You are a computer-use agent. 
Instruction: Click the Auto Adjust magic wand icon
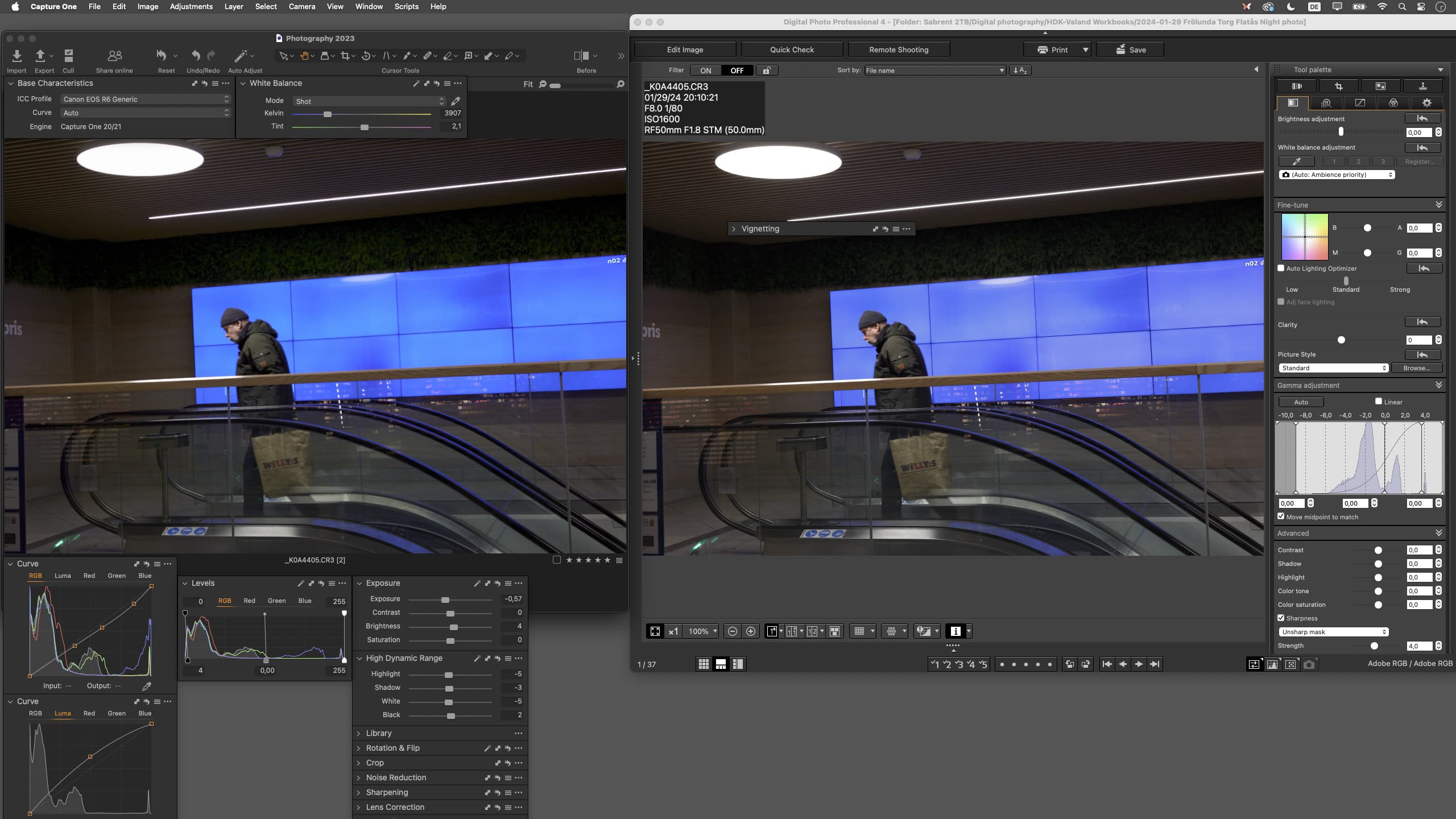point(241,56)
